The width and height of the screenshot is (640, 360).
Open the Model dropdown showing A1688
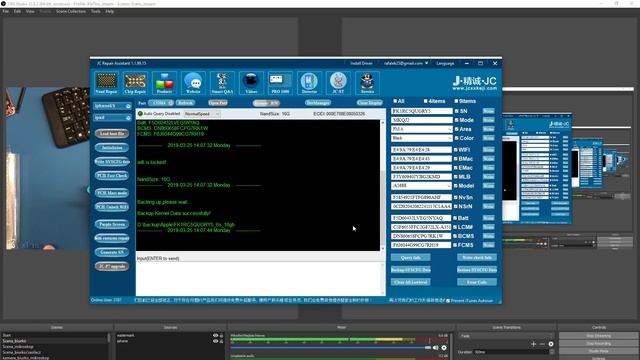pyautogui.click(x=422, y=186)
